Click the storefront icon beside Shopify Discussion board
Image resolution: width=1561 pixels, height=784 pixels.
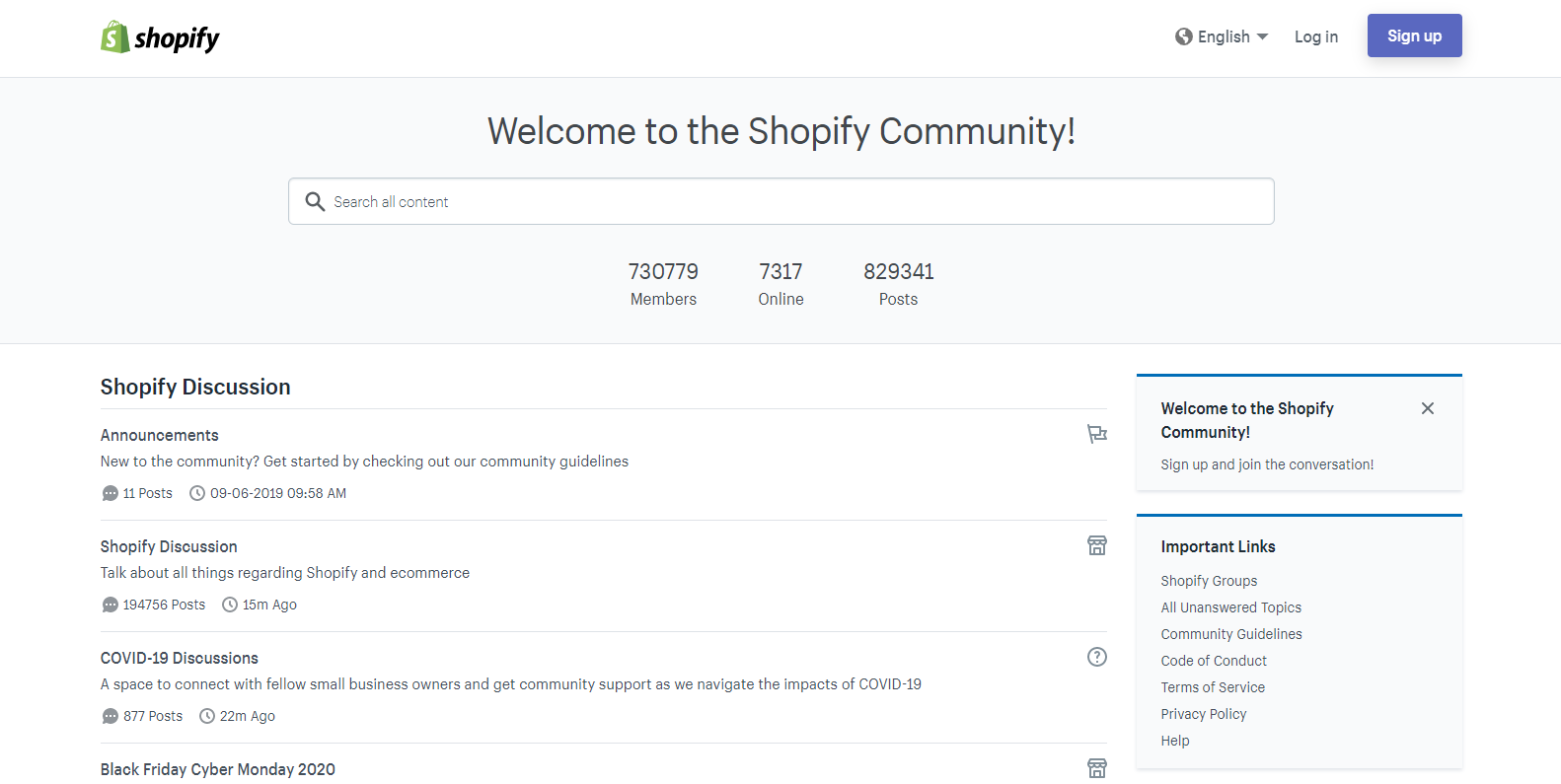(x=1096, y=545)
